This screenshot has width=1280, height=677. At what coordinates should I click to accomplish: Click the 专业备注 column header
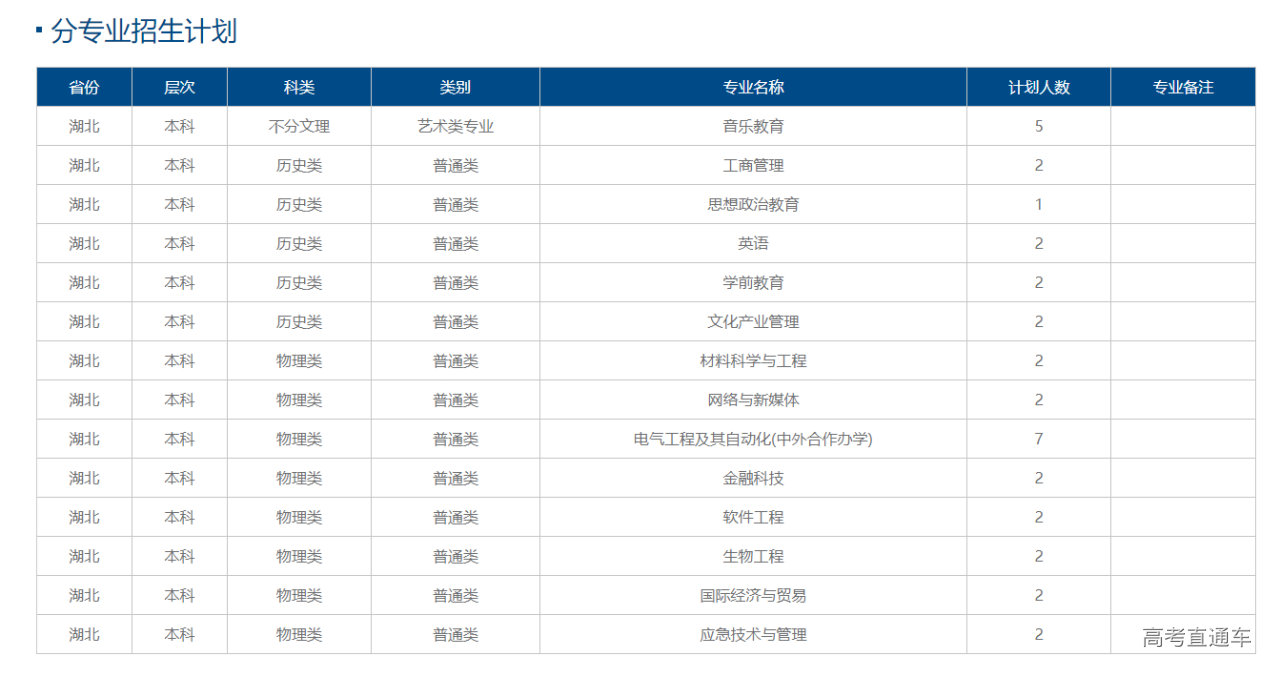point(1183,87)
